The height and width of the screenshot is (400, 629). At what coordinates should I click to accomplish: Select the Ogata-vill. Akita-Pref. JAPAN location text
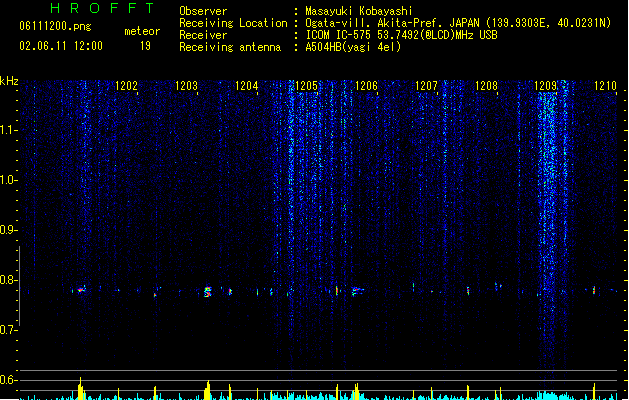tap(458, 23)
